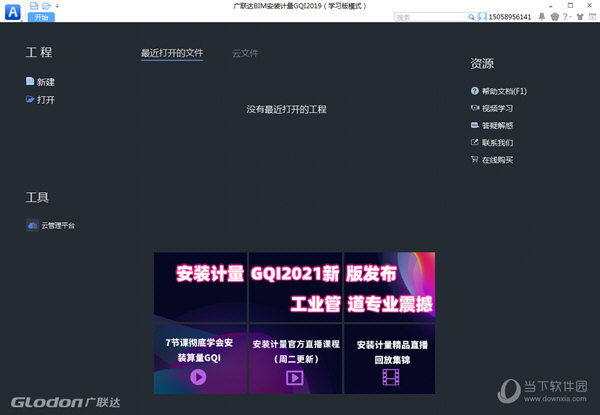Minimize the GQI2019 window

pyautogui.click(x=551, y=6)
